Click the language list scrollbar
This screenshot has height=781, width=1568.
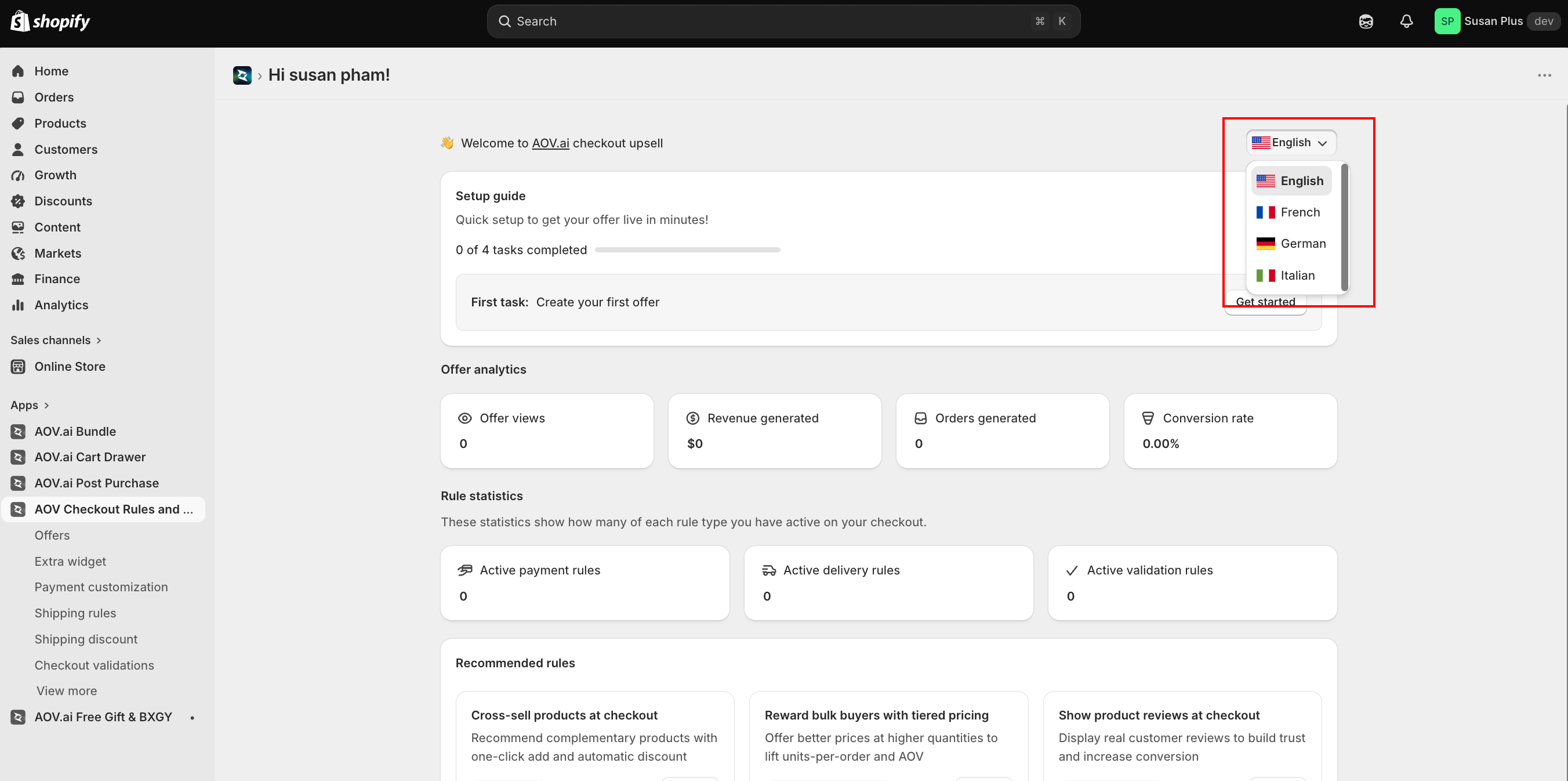point(1344,227)
